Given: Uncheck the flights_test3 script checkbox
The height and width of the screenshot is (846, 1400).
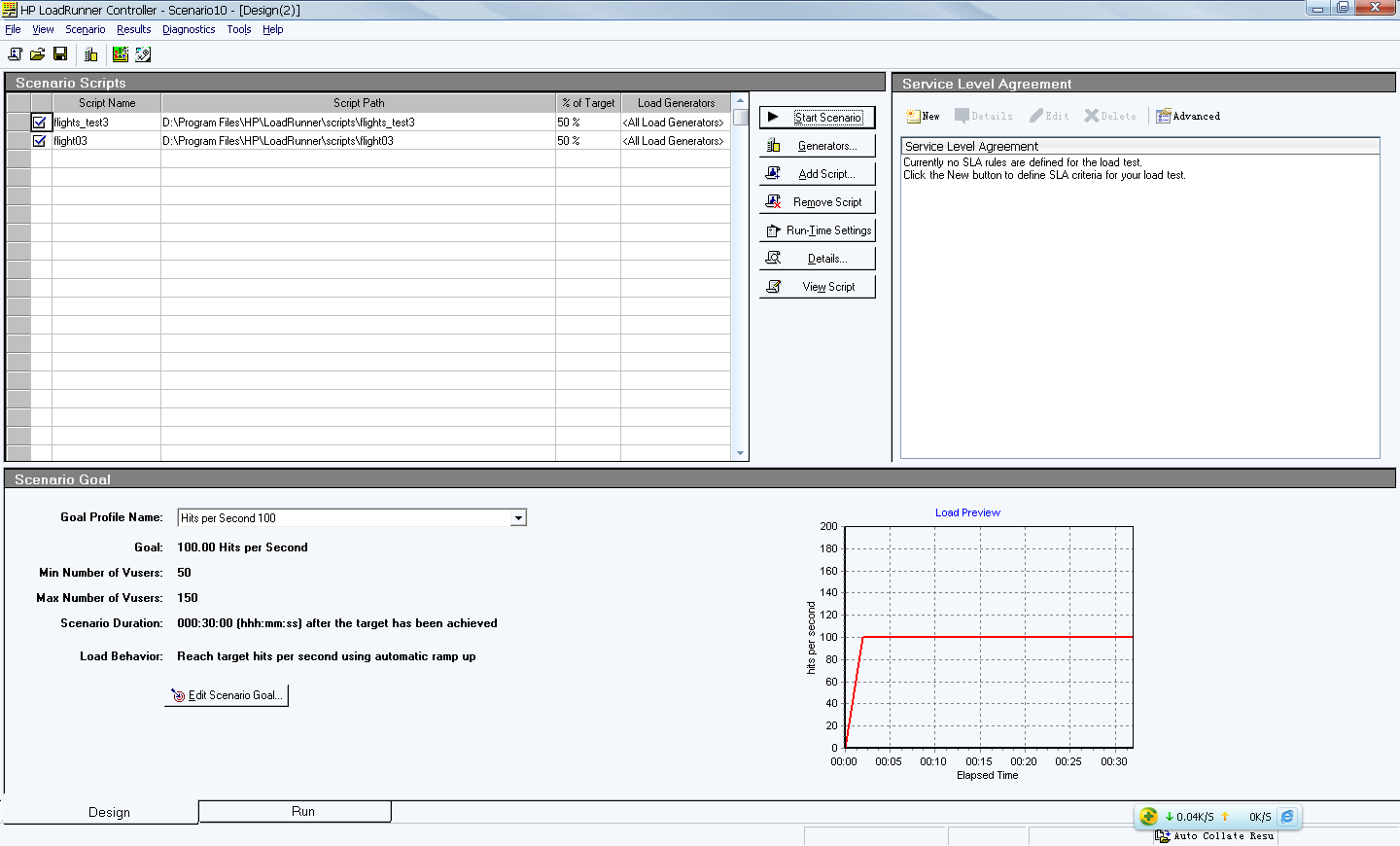Looking at the screenshot, I should pyautogui.click(x=40, y=123).
